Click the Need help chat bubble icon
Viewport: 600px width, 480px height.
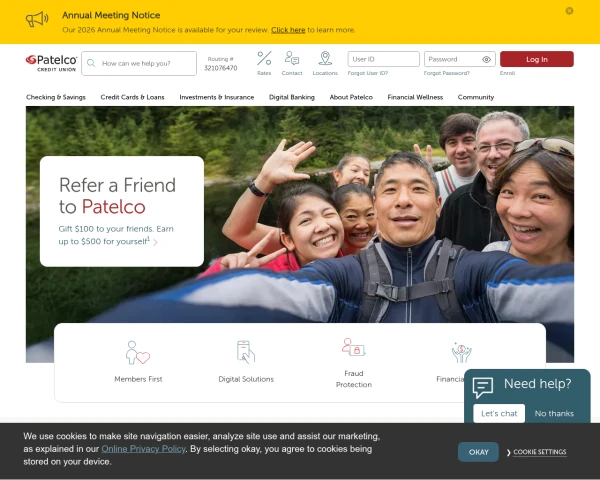[483, 387]
